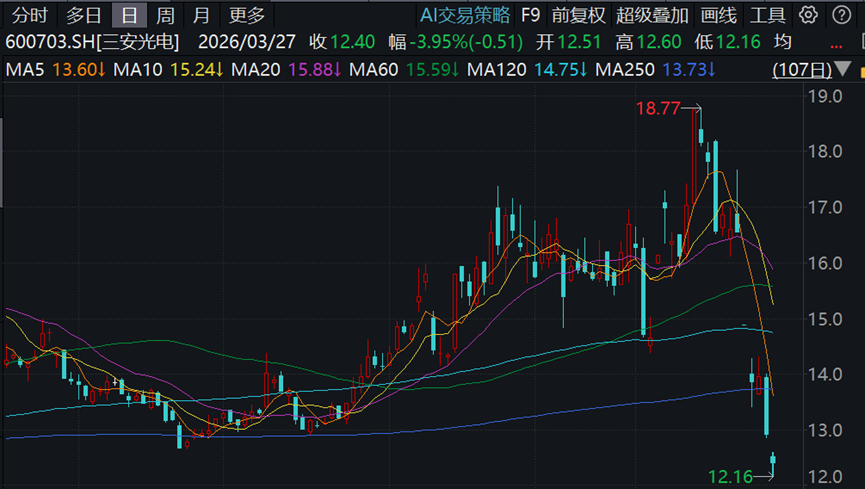Switch to the 多日 multi-day tab
Image resolution: width=865 pixels, height=489 pixels.
(83, 15)
